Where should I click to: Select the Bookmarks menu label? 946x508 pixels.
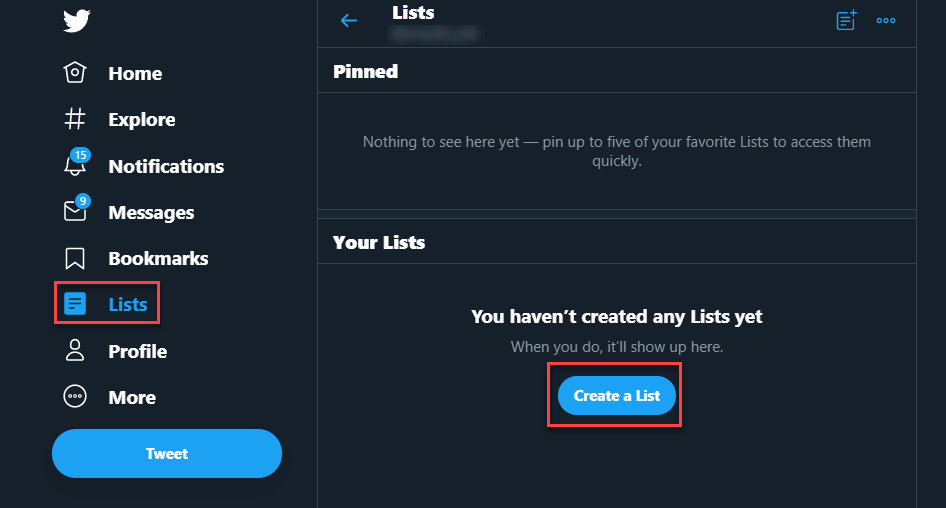158,258
